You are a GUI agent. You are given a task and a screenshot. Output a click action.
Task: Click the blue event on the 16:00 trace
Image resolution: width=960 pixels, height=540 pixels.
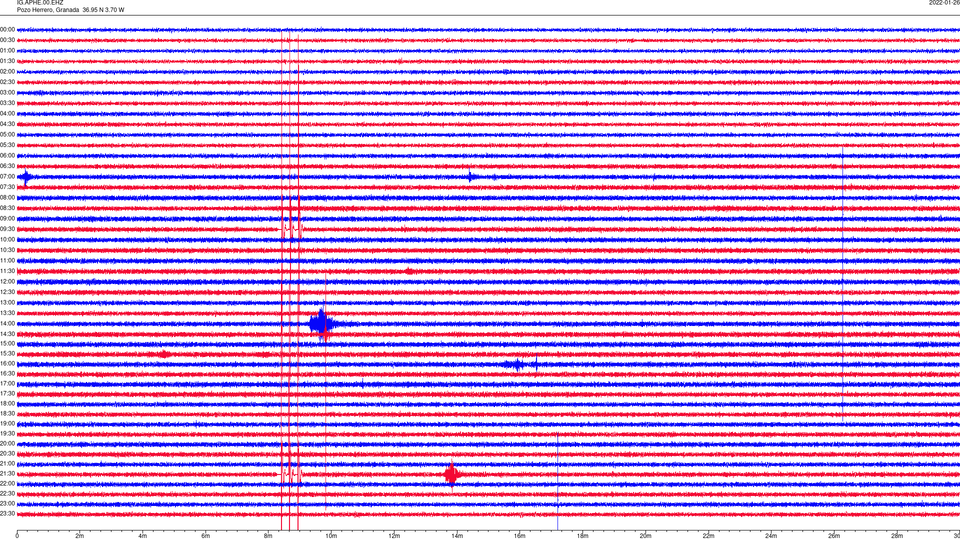[520, 365]
